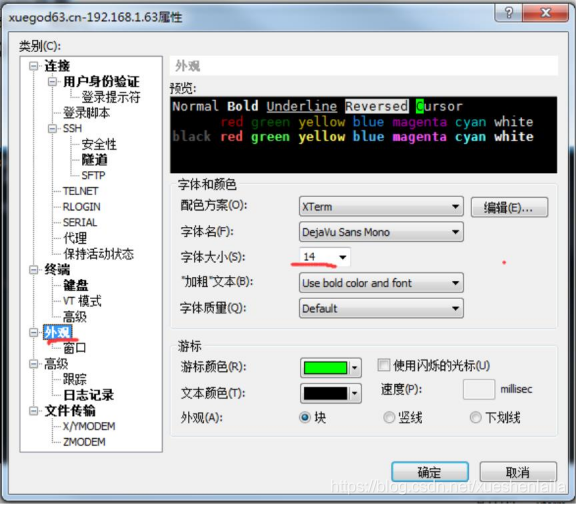Select ZMODEM in the tree
576x505 pixels.
tap(84, 442)
